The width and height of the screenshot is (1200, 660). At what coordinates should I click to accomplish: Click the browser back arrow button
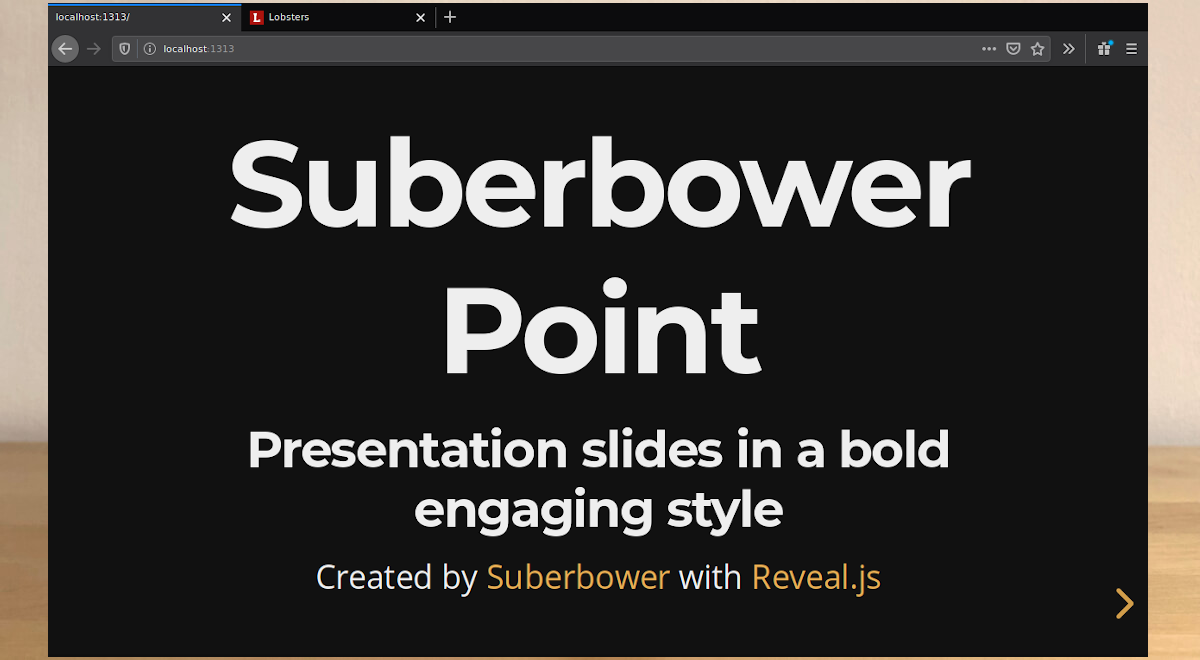tap(65, 49)
